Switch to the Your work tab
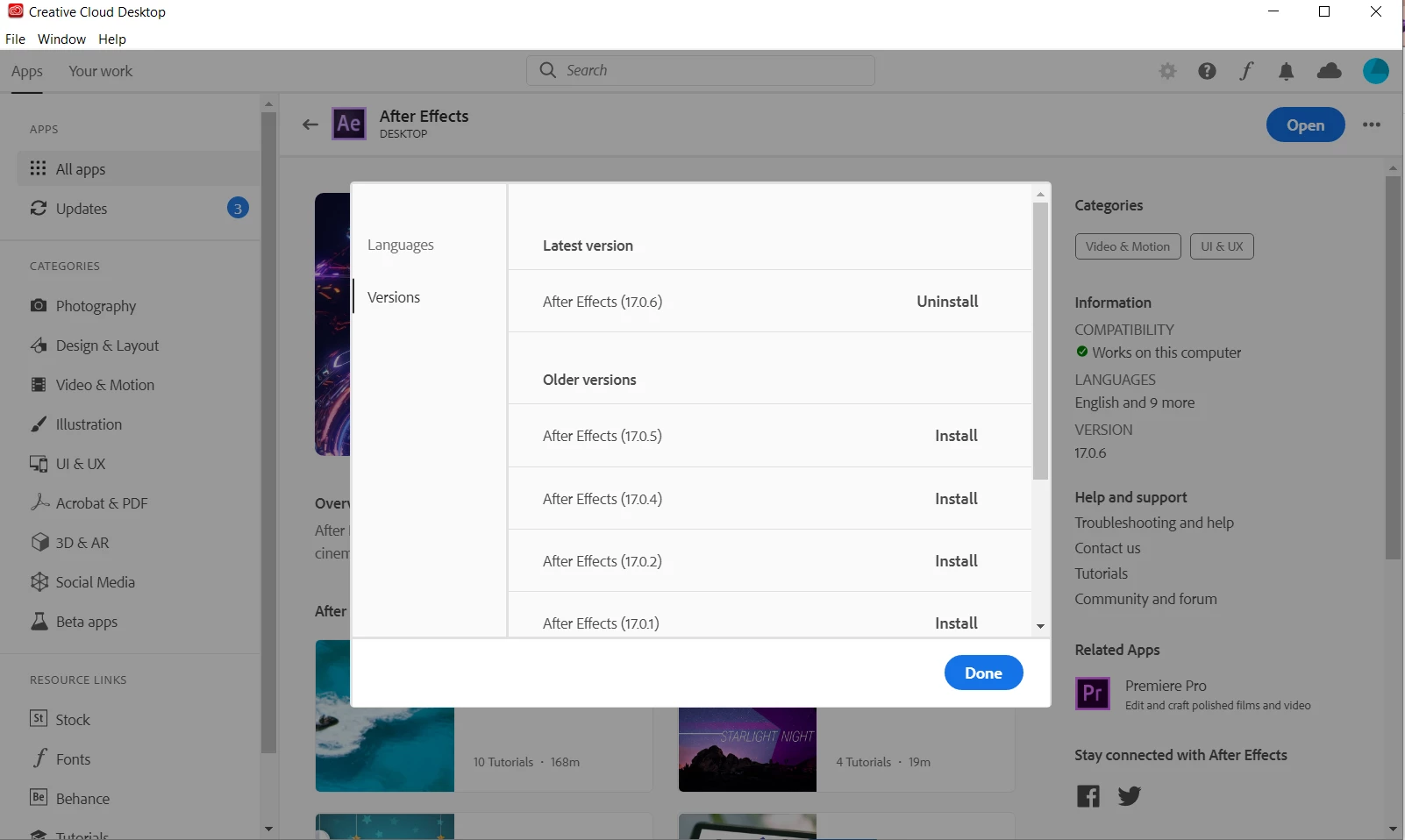This screenshot has width=1405, height=840. pos(101,71)
